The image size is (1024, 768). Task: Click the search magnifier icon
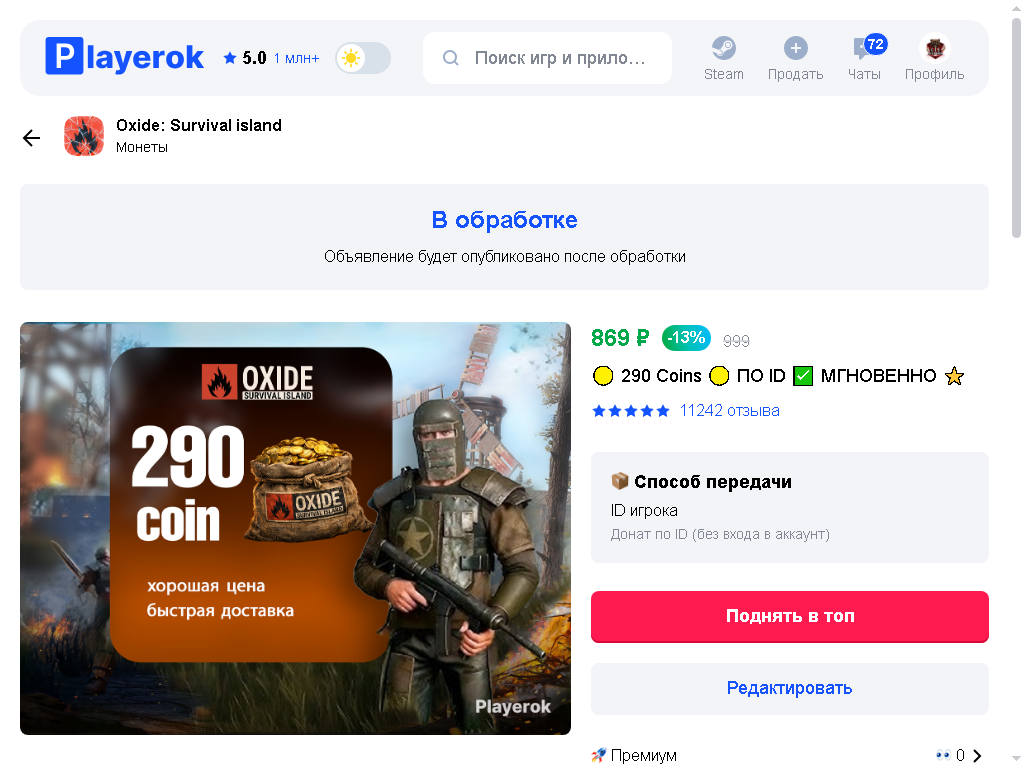click(x=451, y=58)
